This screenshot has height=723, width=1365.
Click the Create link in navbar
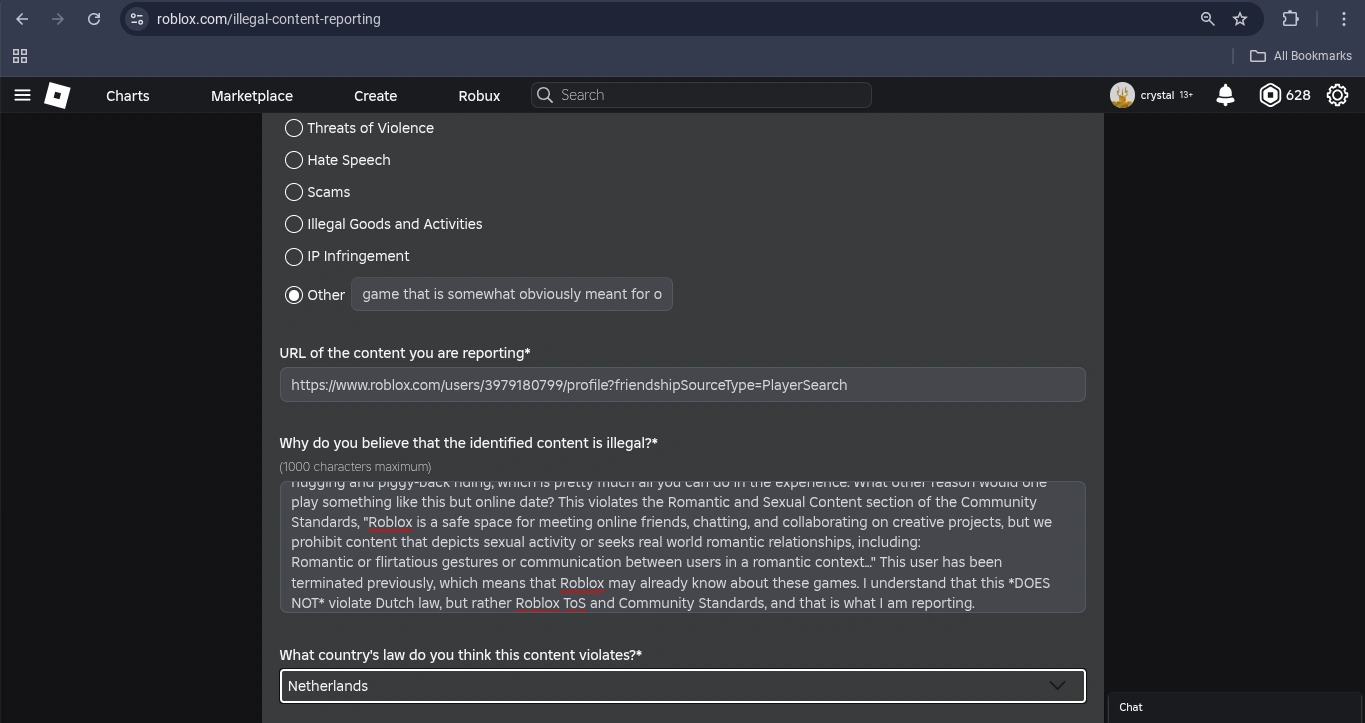click(x=375, y=96)
